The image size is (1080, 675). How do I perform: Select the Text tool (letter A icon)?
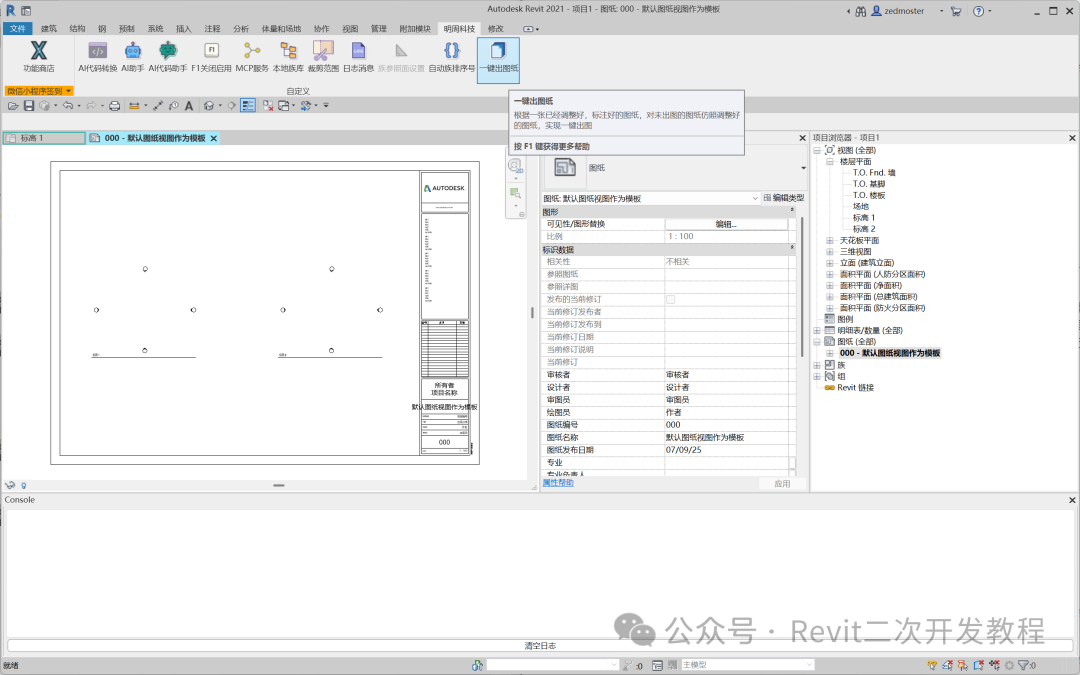pos(189,105)
